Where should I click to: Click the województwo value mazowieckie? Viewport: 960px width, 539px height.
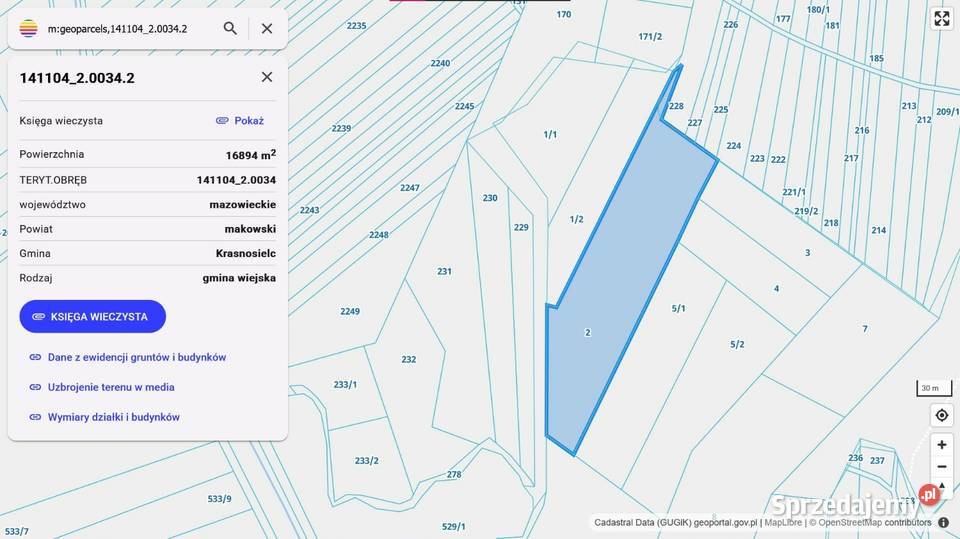[x=242, y=204]
